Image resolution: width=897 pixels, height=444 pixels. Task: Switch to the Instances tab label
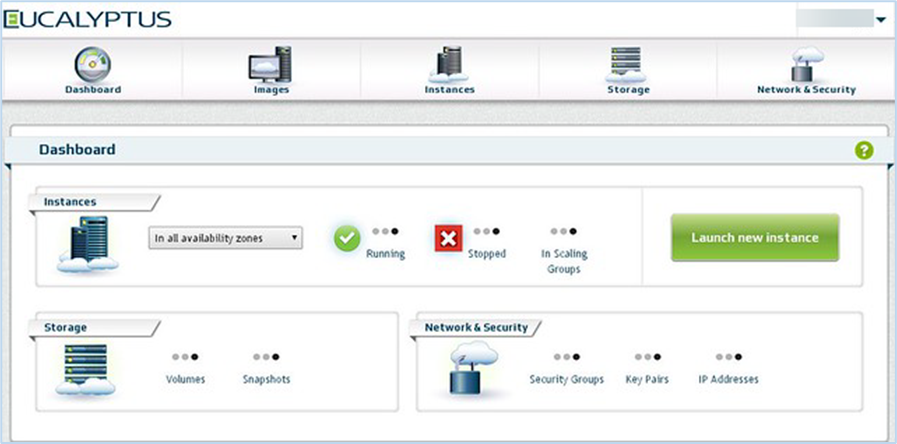pos(450,90)
